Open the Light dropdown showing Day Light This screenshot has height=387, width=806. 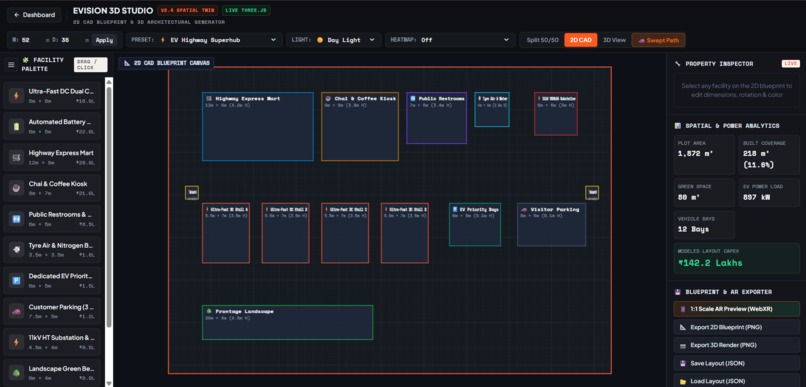[x=334, y=40]
